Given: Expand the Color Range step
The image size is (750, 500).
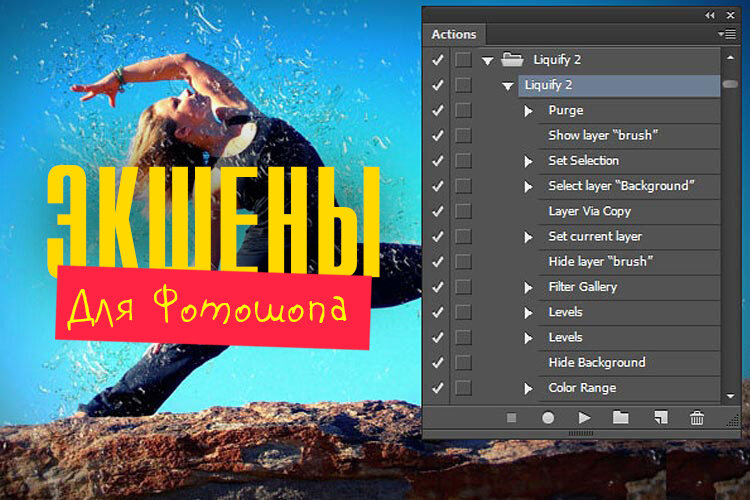Looking at the screenshot, I should pos(528,389).
